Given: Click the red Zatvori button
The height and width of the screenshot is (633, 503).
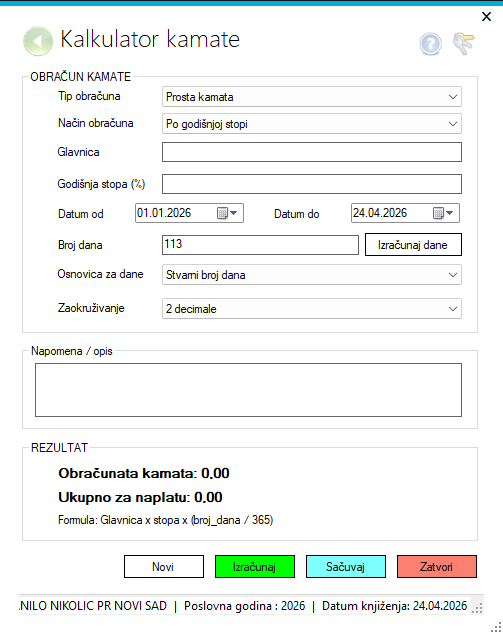Looking at the screenshot, I should pyautogui.click(x=437, y=566).
